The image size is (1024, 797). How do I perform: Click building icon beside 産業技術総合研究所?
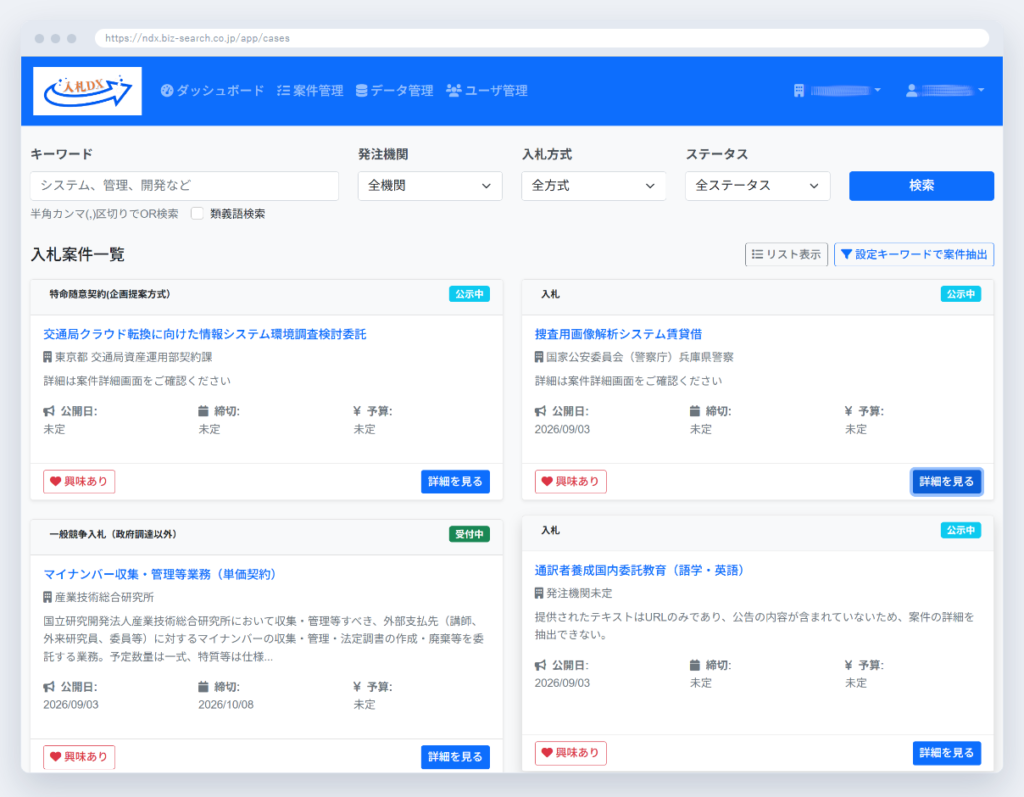[x=48, y=597]
